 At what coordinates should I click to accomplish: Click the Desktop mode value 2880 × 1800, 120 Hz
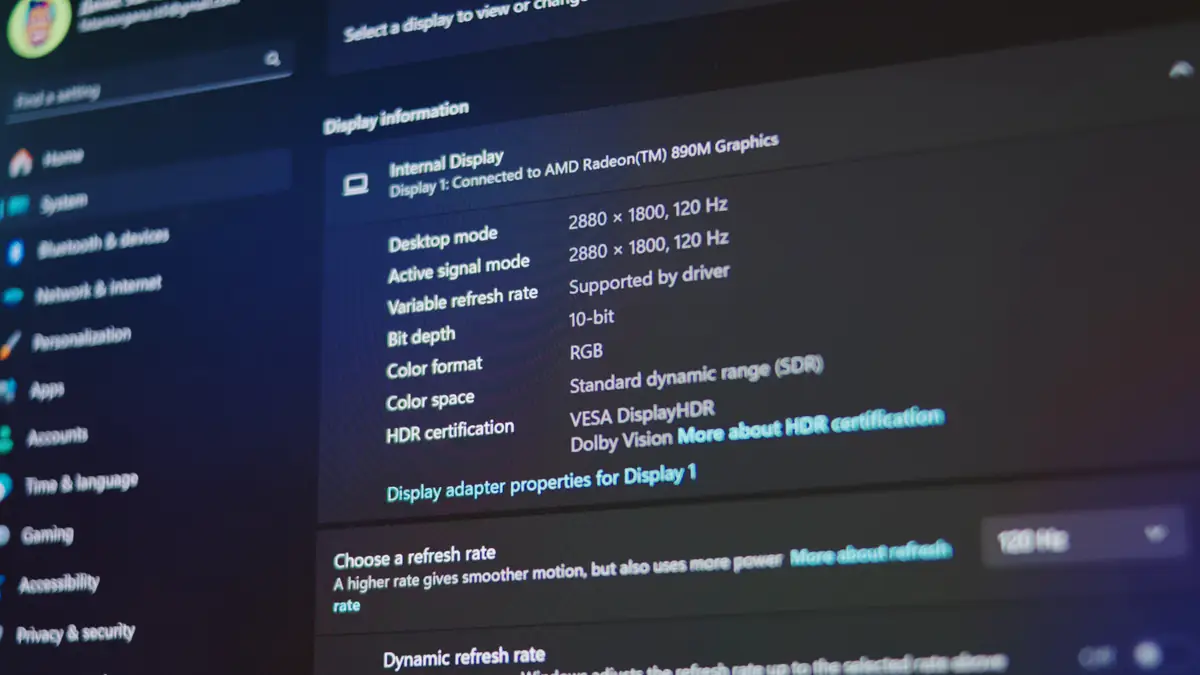(x=648, y=215)
